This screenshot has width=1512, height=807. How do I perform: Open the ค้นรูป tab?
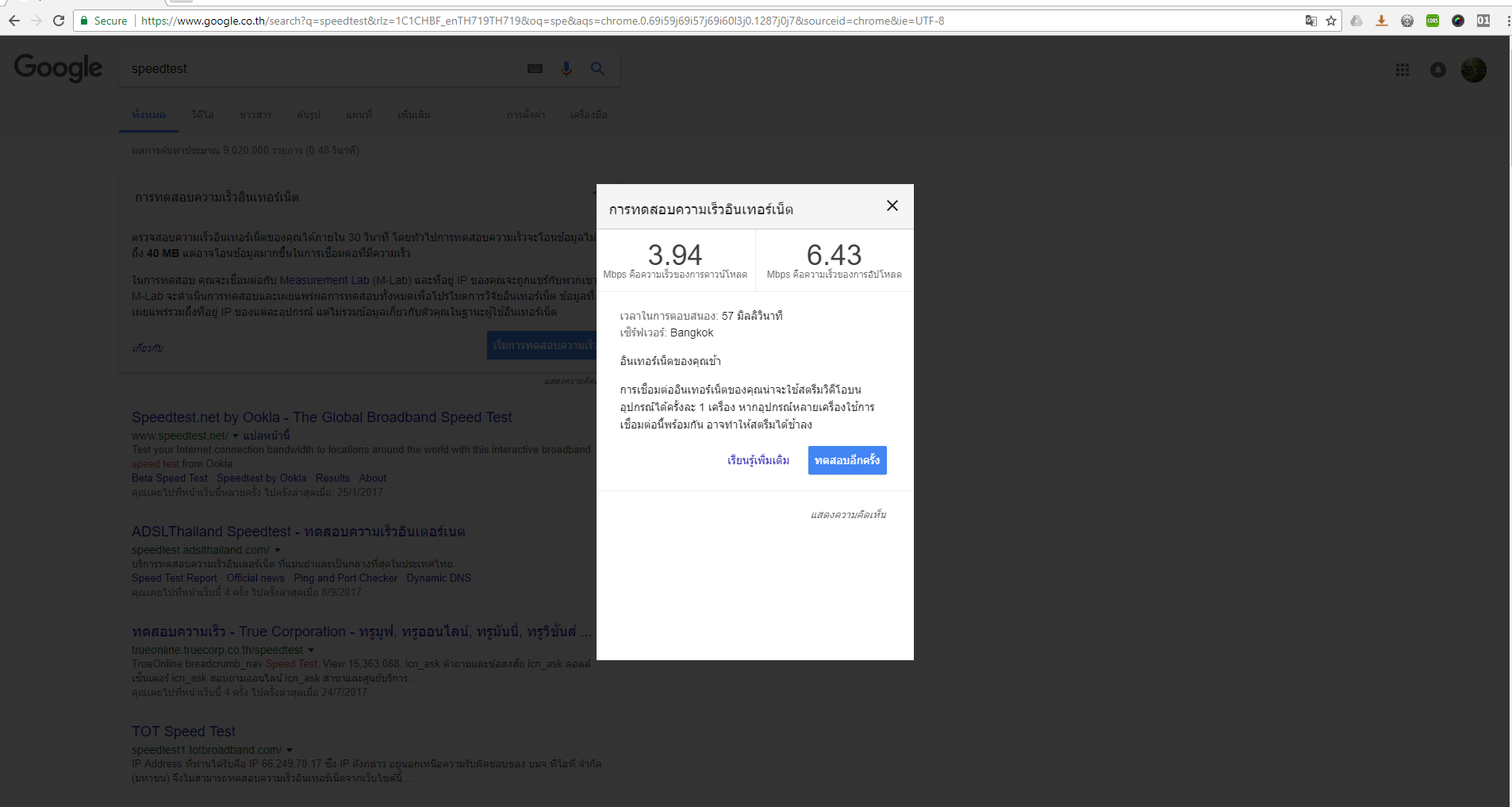click(309, 115)
